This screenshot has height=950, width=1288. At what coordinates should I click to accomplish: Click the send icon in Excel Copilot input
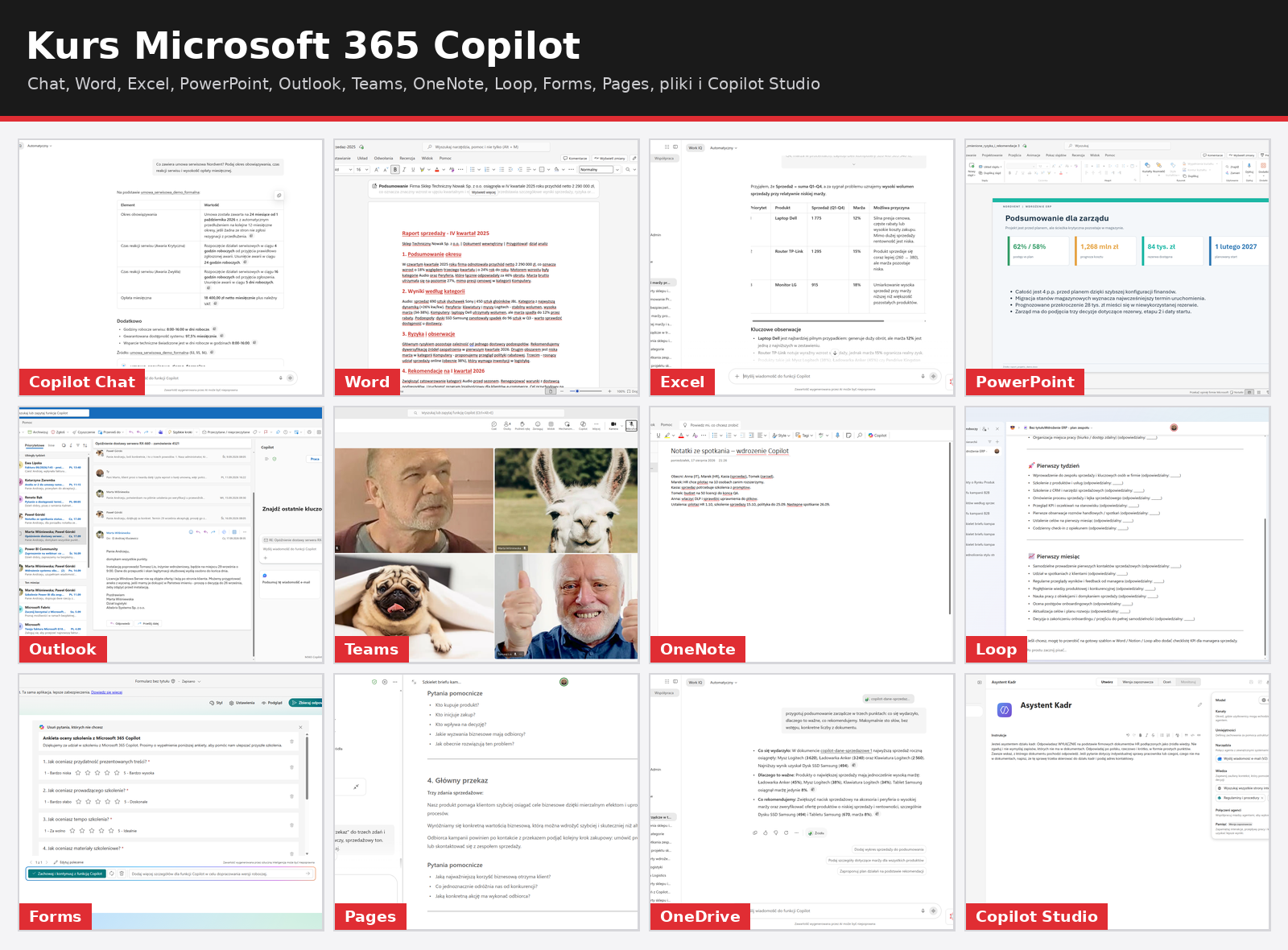933,376
